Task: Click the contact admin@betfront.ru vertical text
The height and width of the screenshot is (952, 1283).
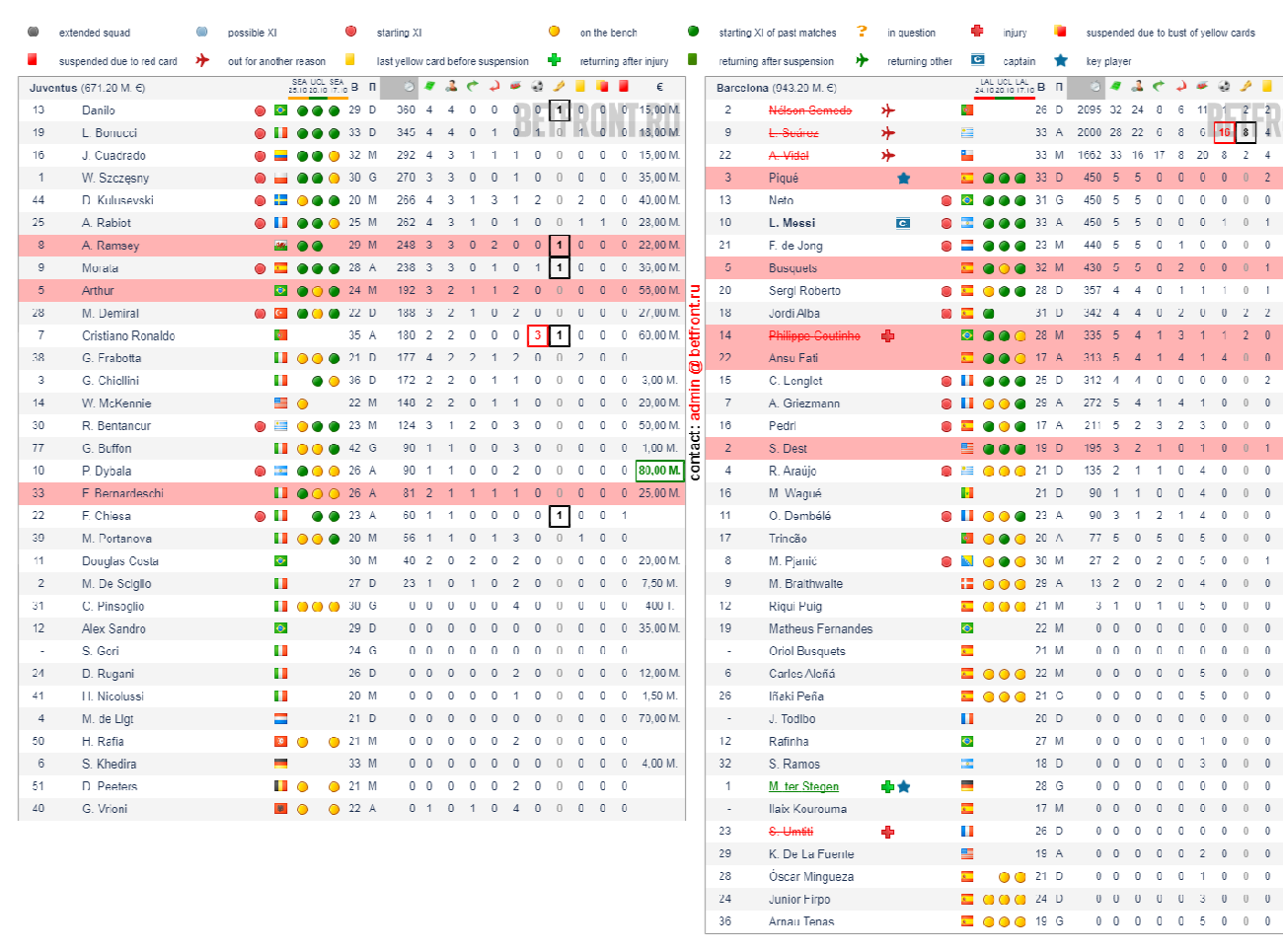Action: [695, 383]
